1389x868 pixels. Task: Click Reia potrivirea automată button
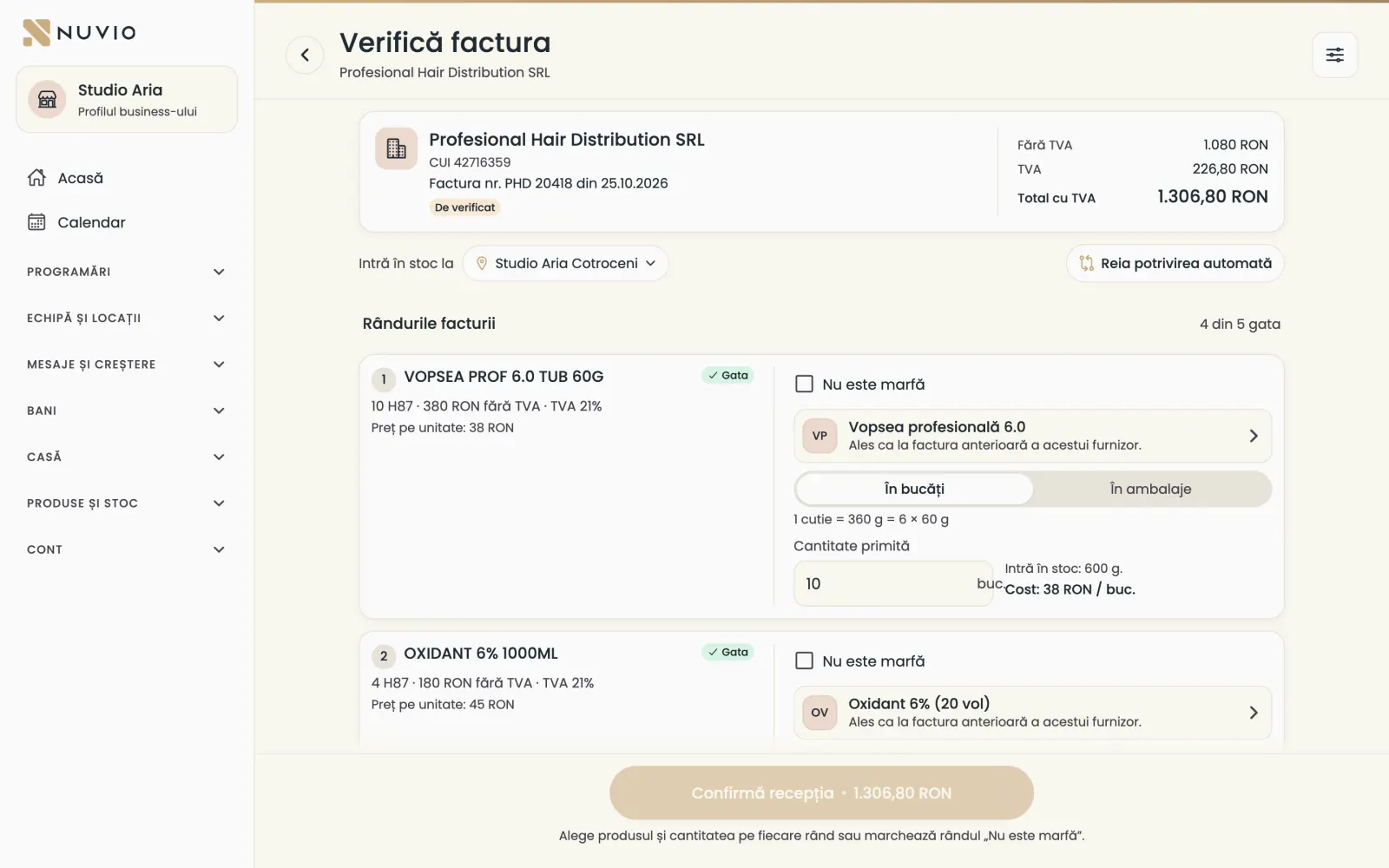(x=1175, y=263)
